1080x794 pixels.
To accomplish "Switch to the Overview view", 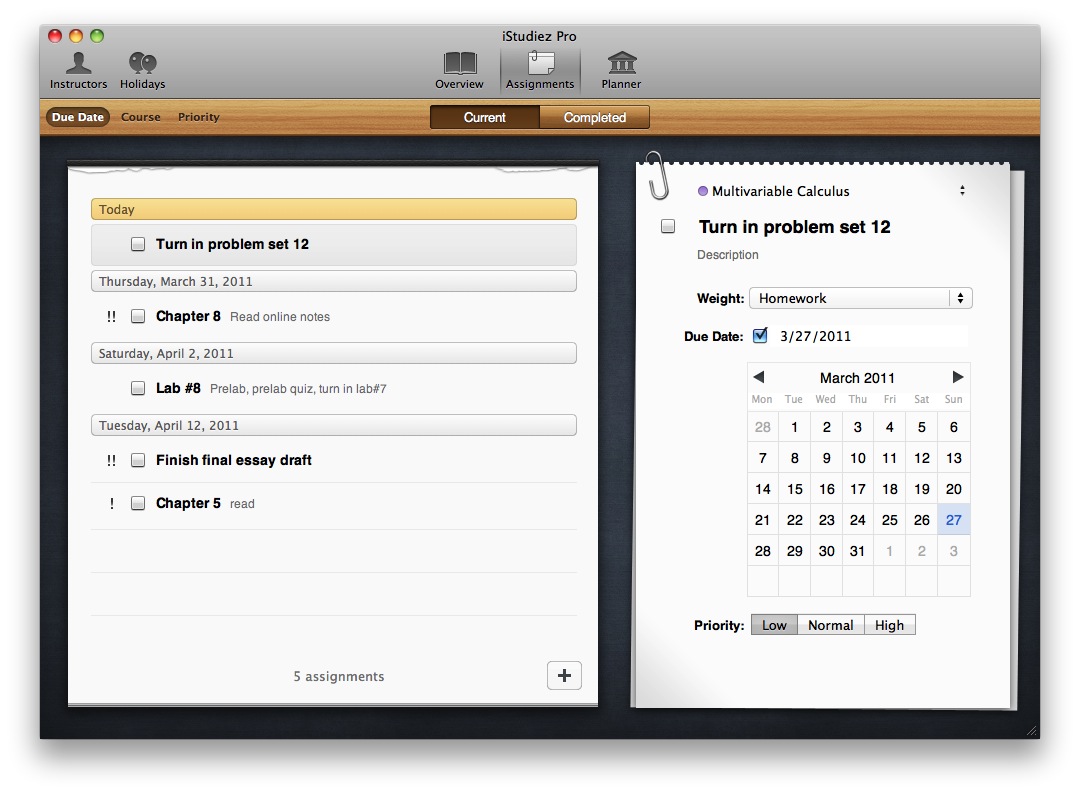I will point(459,68).
